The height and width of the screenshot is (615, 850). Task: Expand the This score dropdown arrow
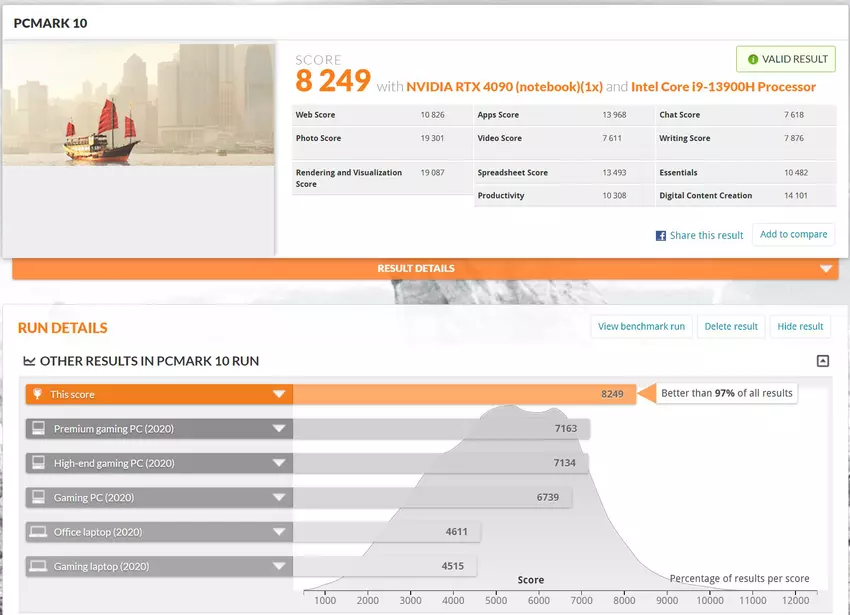(x=280, y=394)
